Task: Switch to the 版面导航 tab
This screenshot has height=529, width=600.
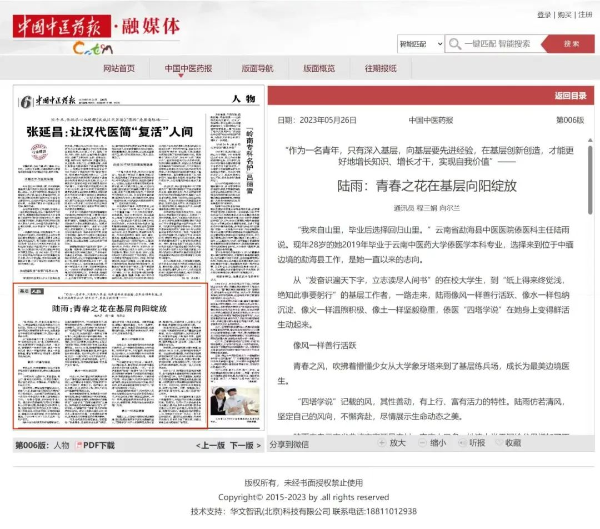Action: click(256, 68)
